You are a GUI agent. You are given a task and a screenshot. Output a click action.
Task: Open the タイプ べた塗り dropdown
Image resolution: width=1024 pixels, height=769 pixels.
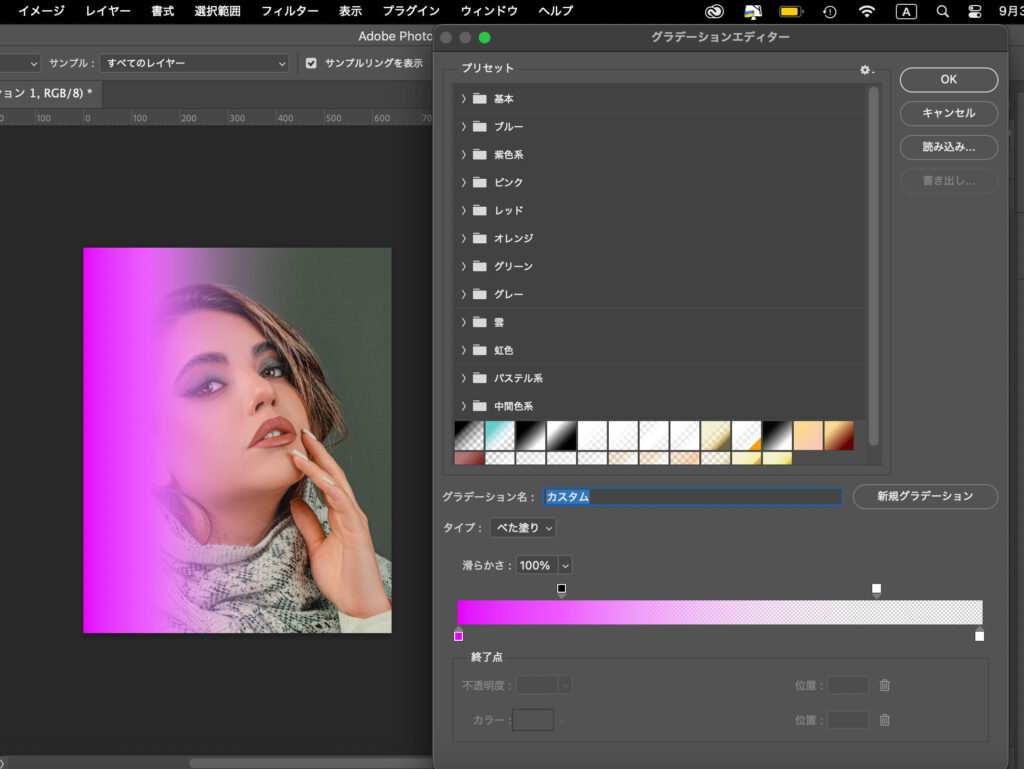[523, 527]
